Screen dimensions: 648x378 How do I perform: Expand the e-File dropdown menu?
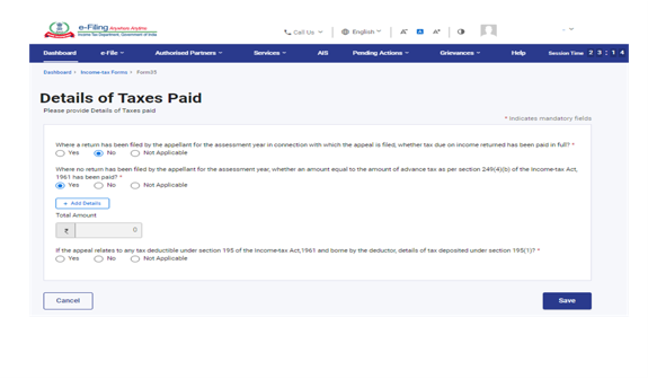[x=112, y=53]
